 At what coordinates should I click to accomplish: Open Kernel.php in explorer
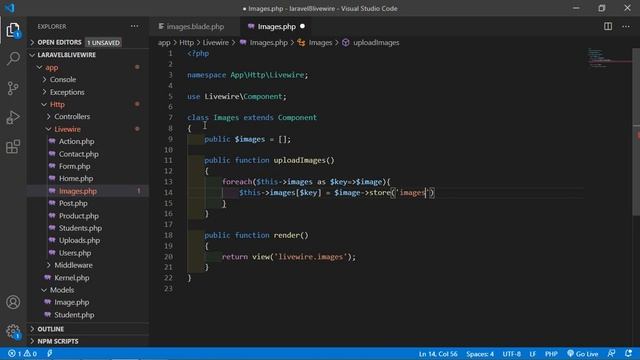pos(88,278)
